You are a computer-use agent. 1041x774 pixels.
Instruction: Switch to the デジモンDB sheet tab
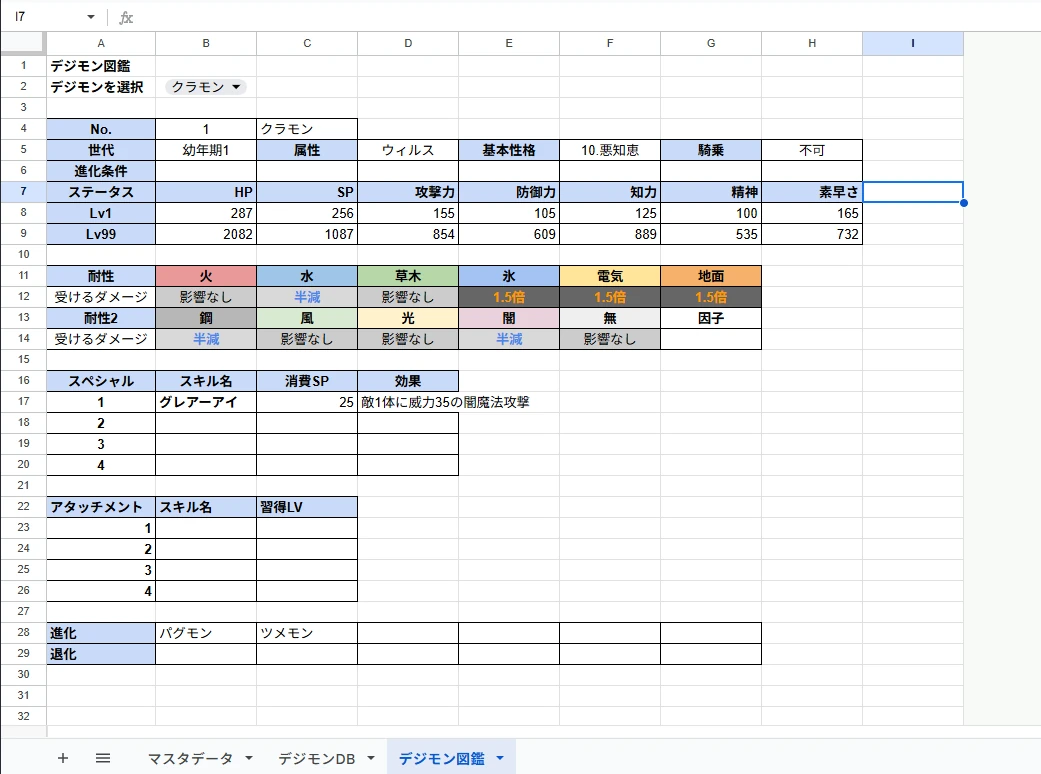tap(317, 759)
